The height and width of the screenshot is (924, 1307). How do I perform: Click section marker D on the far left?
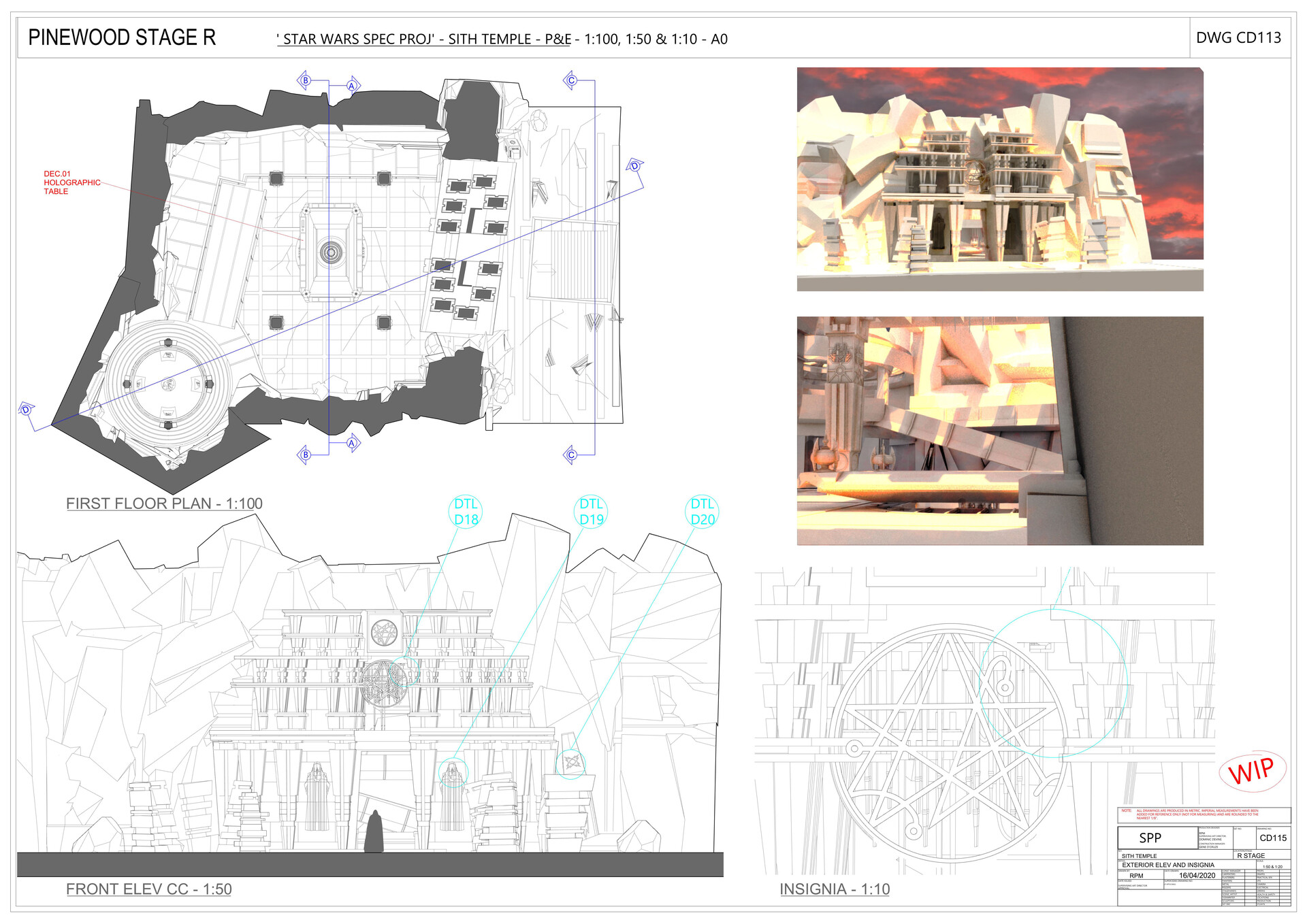[25, 410]
